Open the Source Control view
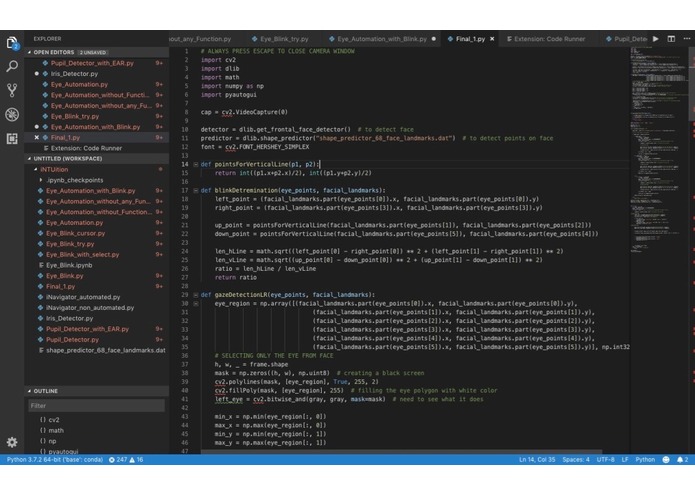Image resolution: width=695 pixels, height=494 pixels. [12, 90]
